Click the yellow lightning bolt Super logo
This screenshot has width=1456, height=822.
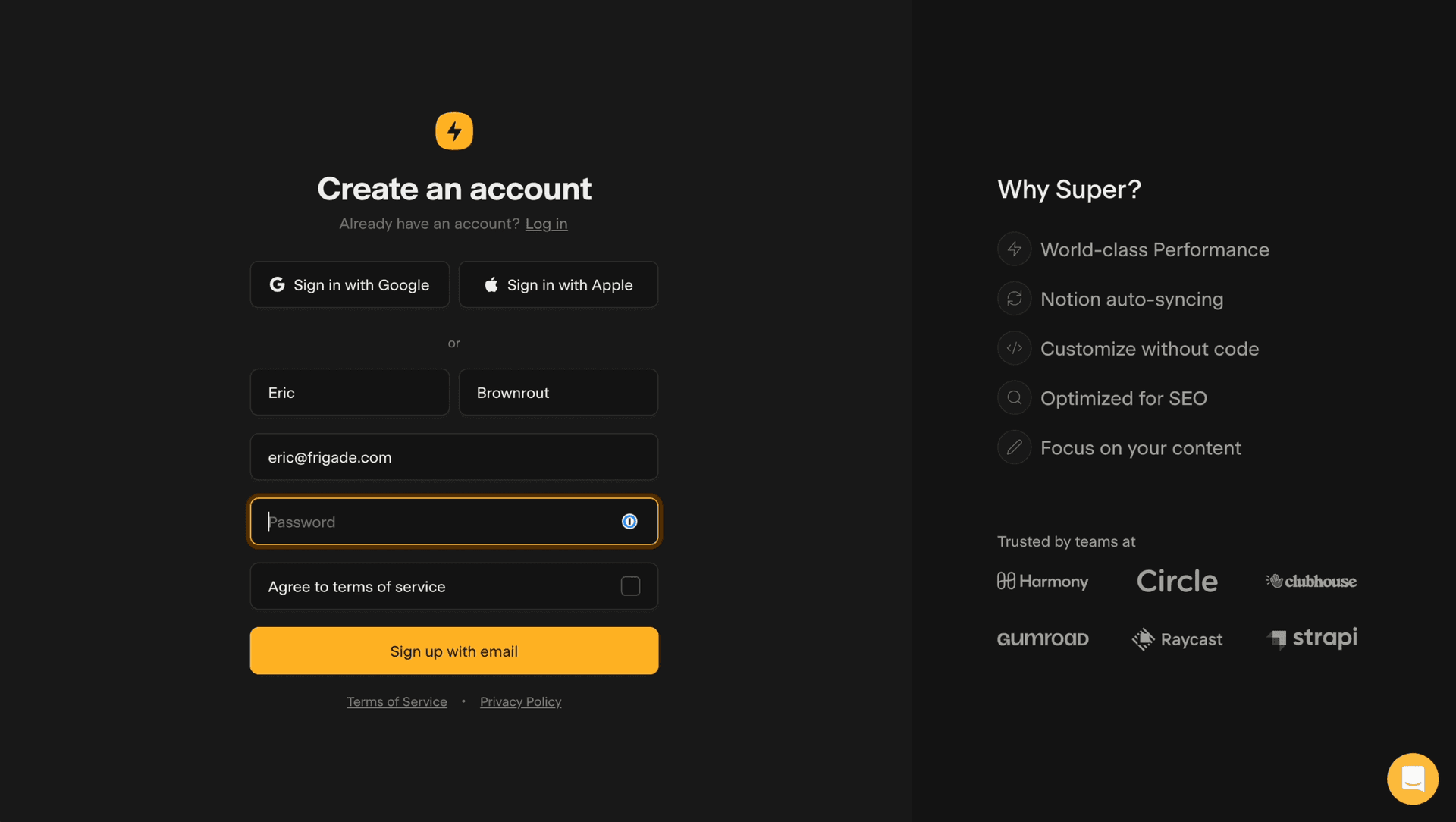[x=453, y=131]
